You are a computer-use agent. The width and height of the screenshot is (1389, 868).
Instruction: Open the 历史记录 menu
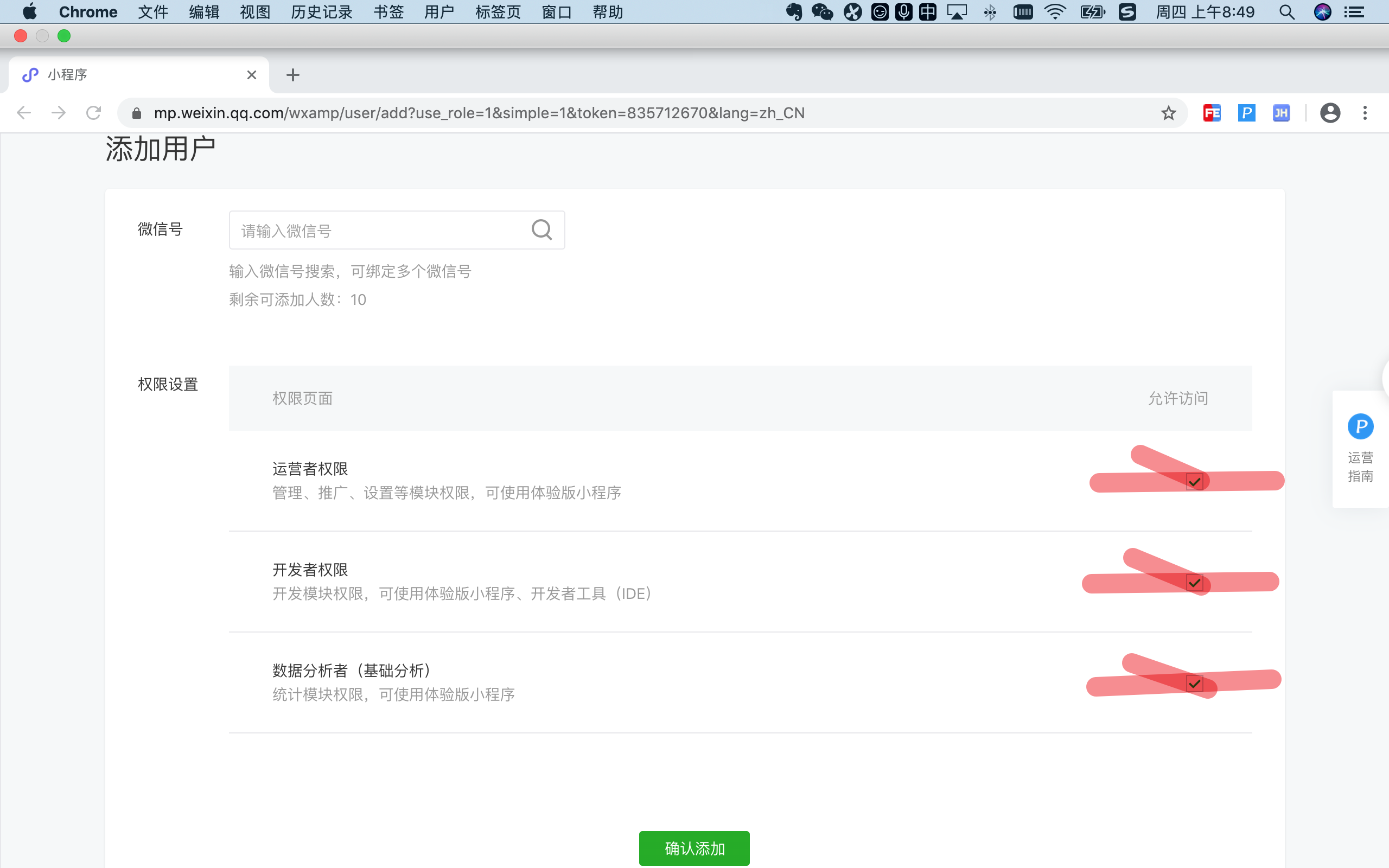point(321,12)
